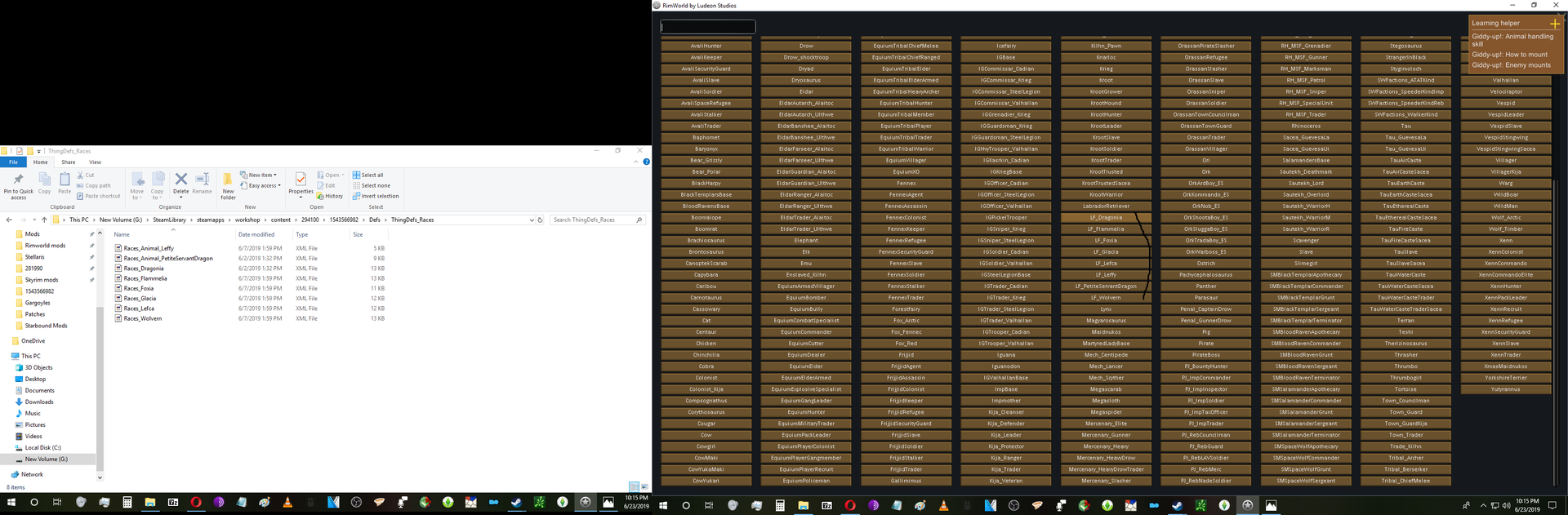Click the LF_Dragonia button in RimWorld
Viewport: 1568px width, 515px height.
(x=1106, y=218)
